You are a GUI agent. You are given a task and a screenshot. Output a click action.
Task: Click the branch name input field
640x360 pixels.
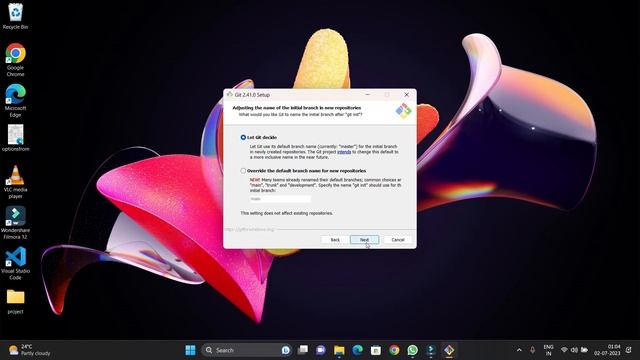(280, 199)
